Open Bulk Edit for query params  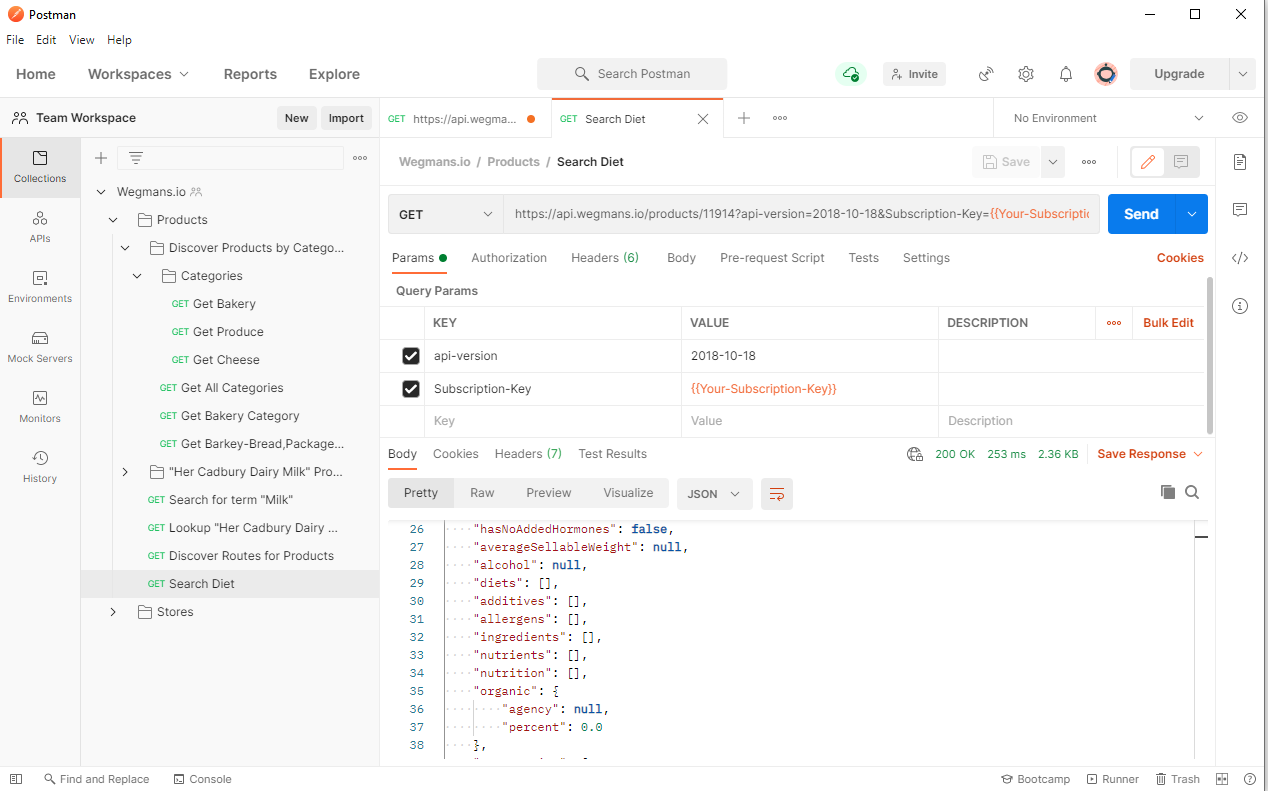coord(1168,323)
